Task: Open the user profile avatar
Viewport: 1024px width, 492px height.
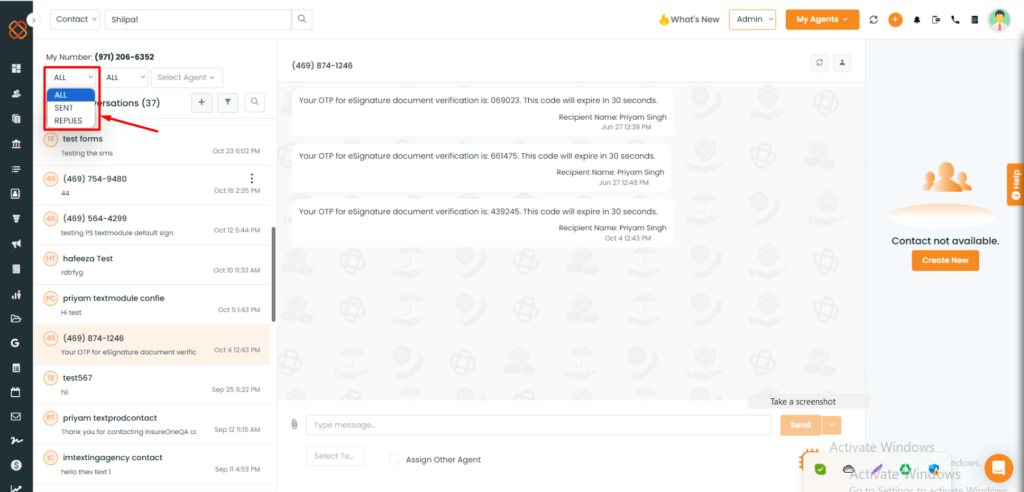Action: (999, 20)
